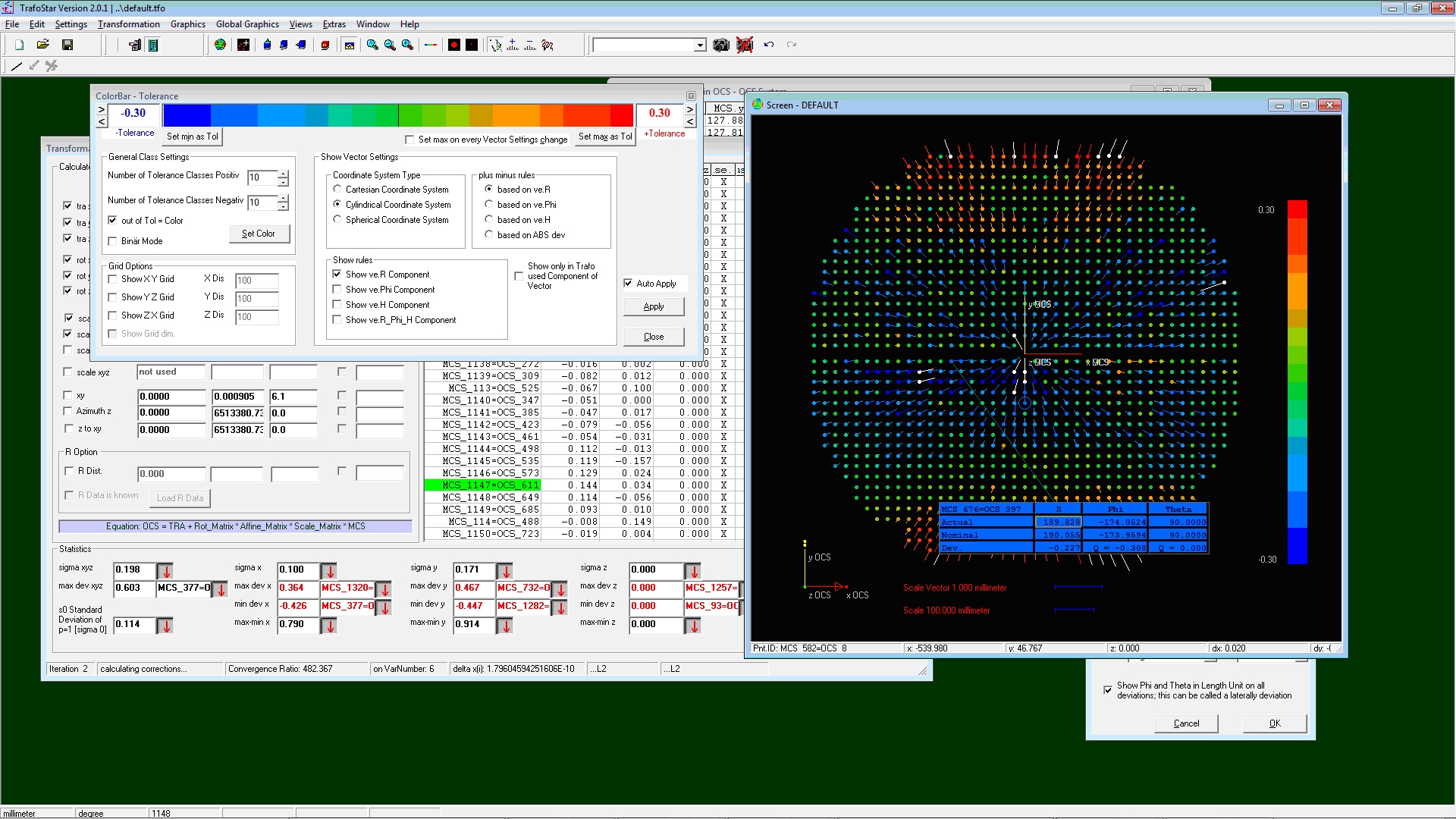Click the colorful globe toolbar icon

[x=220, y=45]
